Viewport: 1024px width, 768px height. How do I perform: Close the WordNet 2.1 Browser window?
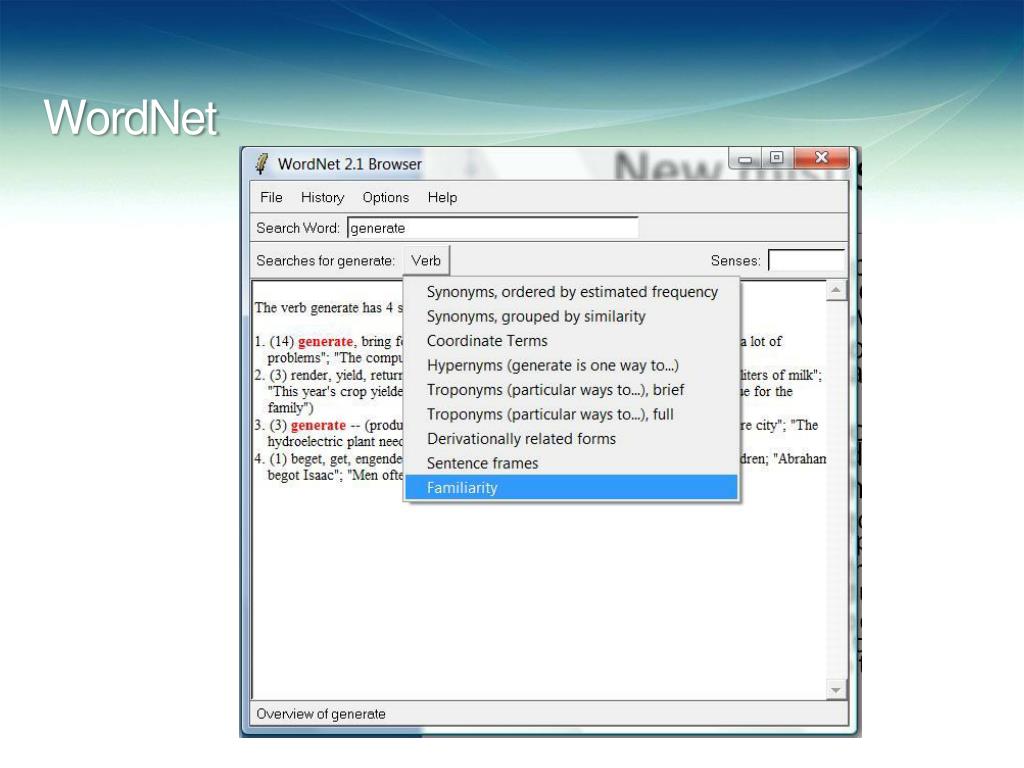pos(822,158)
